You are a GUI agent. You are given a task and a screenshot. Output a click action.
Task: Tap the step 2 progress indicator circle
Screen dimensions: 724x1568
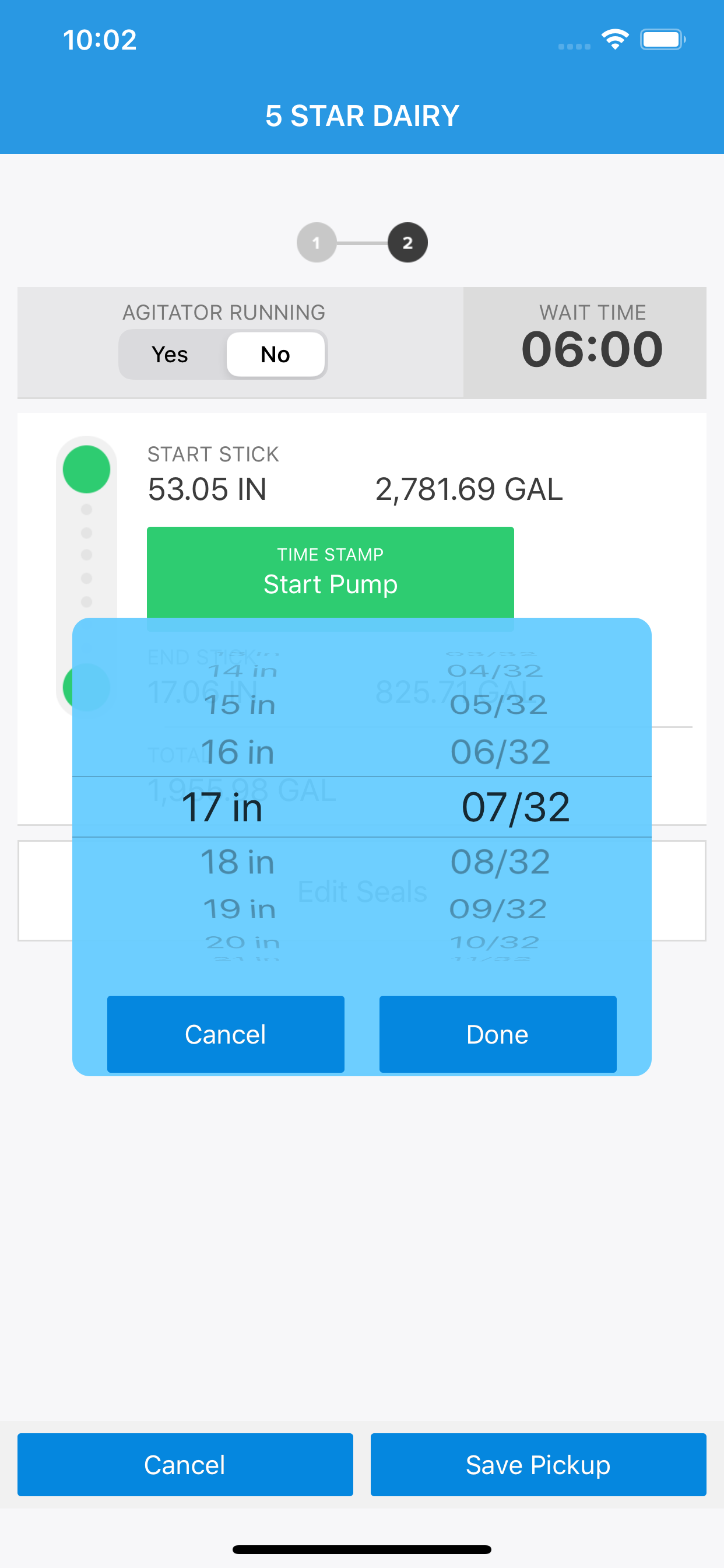pyautogui.click(x=407, y=243)
